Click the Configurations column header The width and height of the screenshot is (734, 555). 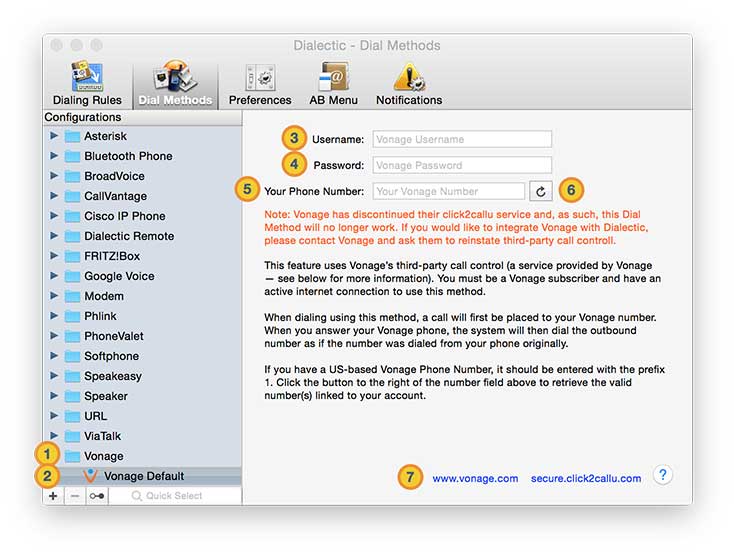[x=142, y=117]
